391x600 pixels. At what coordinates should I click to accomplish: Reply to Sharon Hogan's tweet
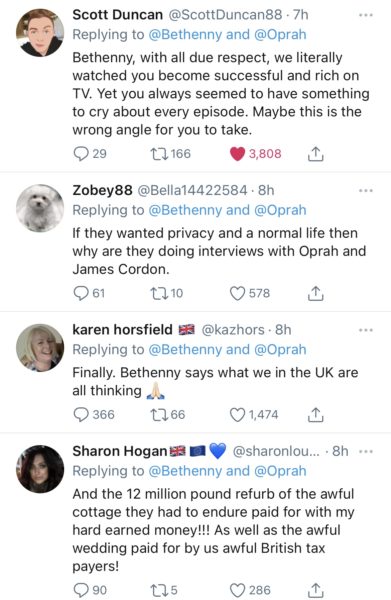(81, 590)
